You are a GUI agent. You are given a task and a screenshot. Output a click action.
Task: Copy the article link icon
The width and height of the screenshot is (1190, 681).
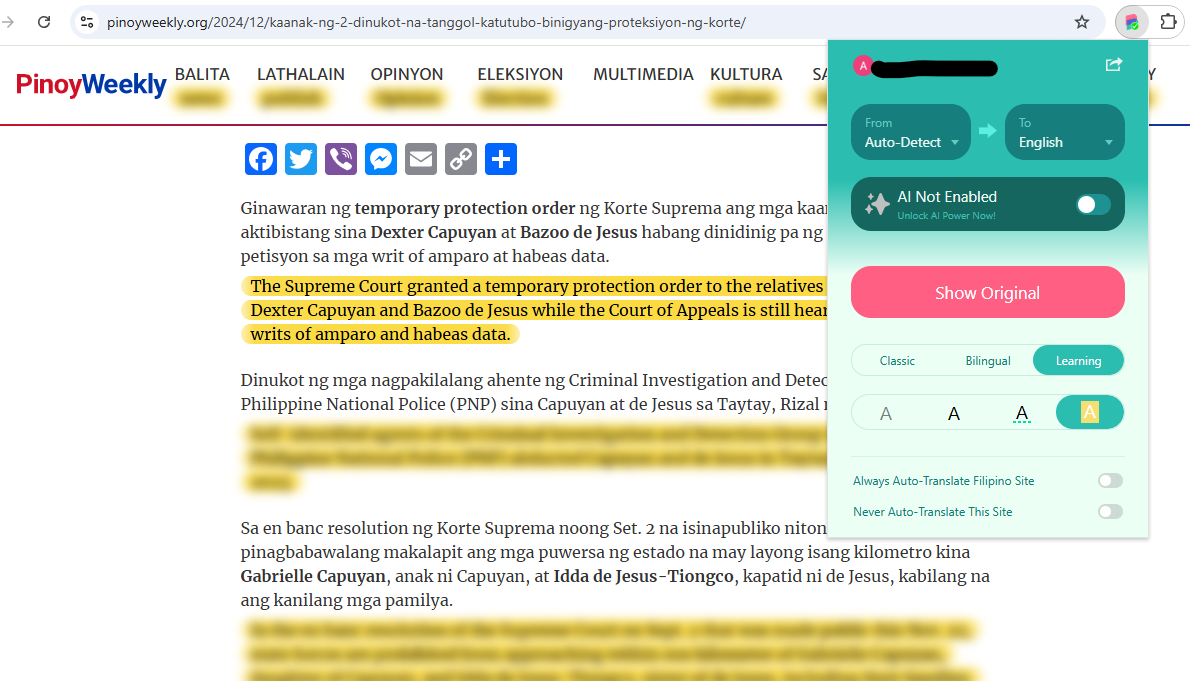[x=460, y=159]
